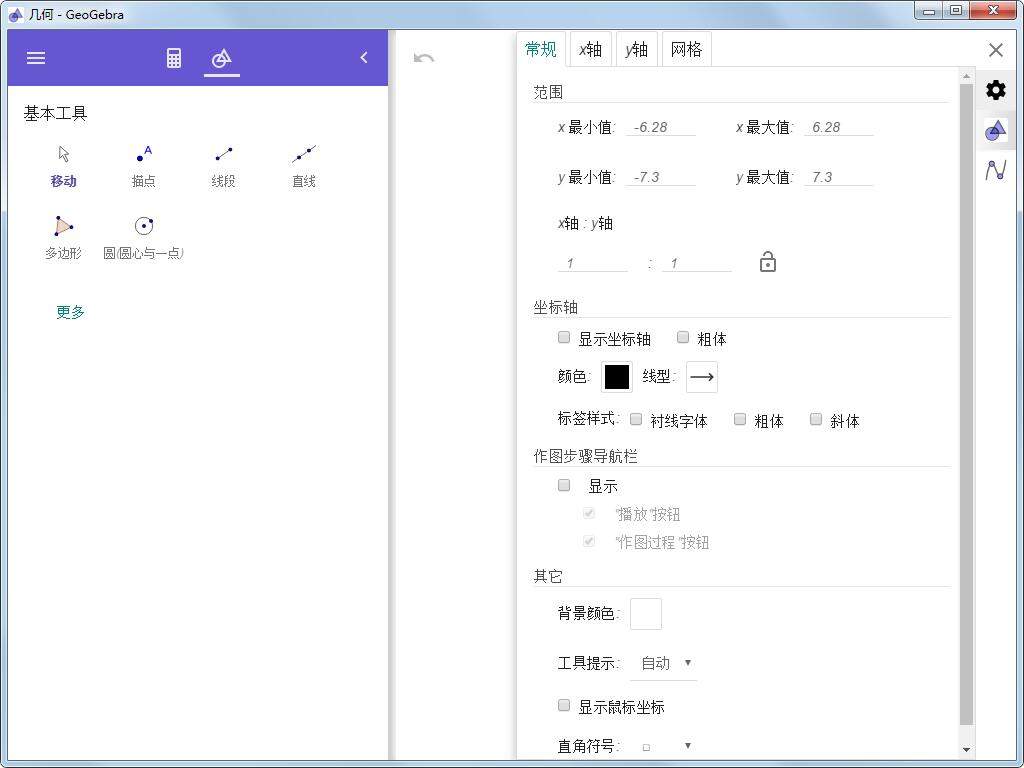Open the 线型 line style dropdown
Screen dimensions: 1024x768
pos(702,377)
